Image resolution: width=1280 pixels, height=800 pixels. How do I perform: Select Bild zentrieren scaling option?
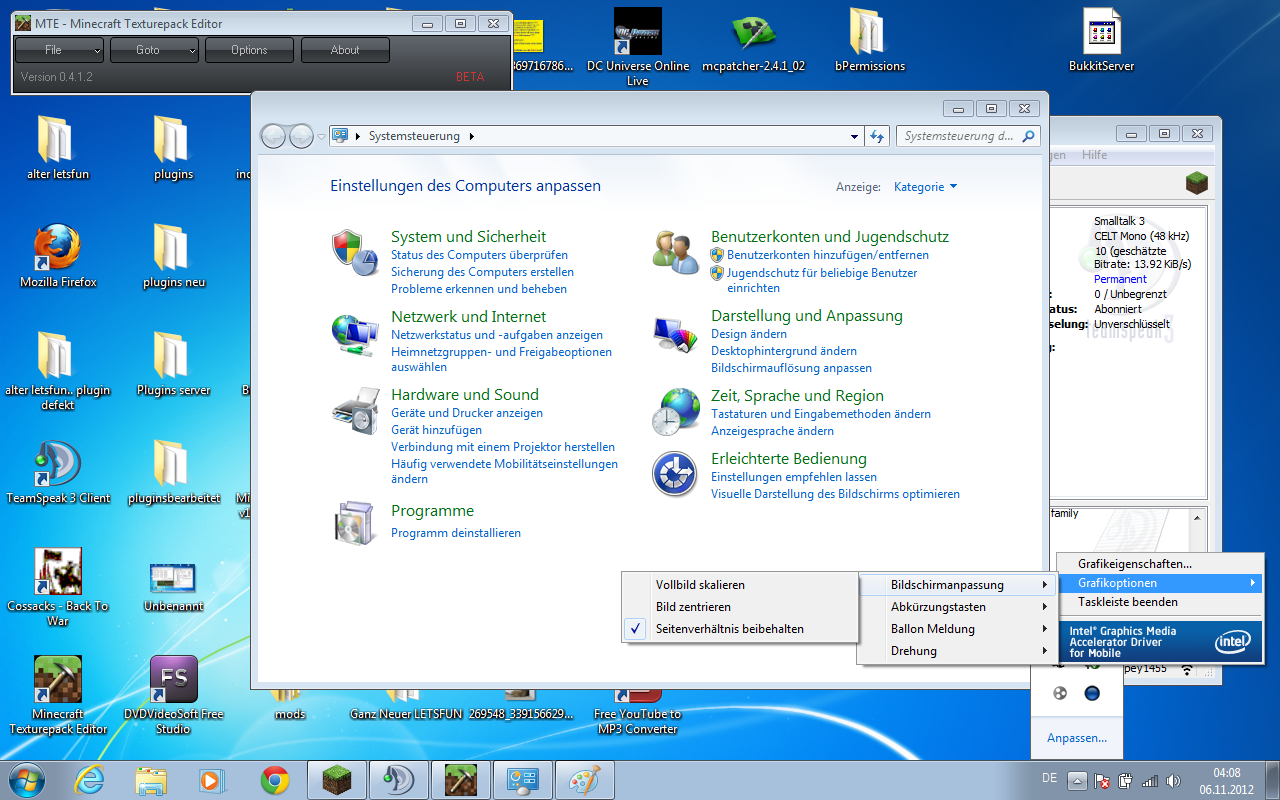[693, 607]
